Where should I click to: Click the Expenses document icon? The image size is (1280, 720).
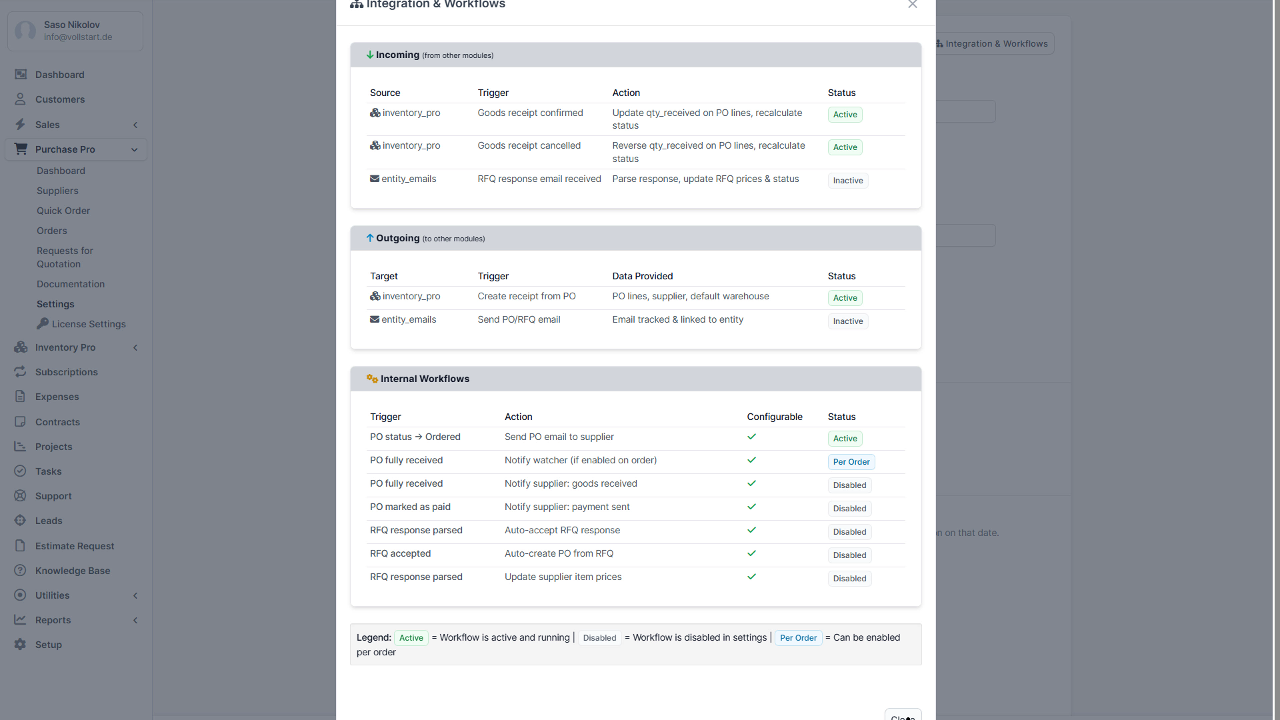21,397
